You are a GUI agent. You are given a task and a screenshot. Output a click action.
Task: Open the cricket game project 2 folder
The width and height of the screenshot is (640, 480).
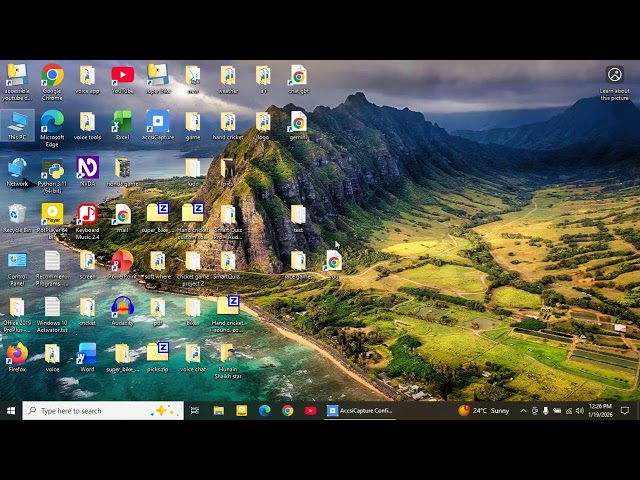point(193,268)
